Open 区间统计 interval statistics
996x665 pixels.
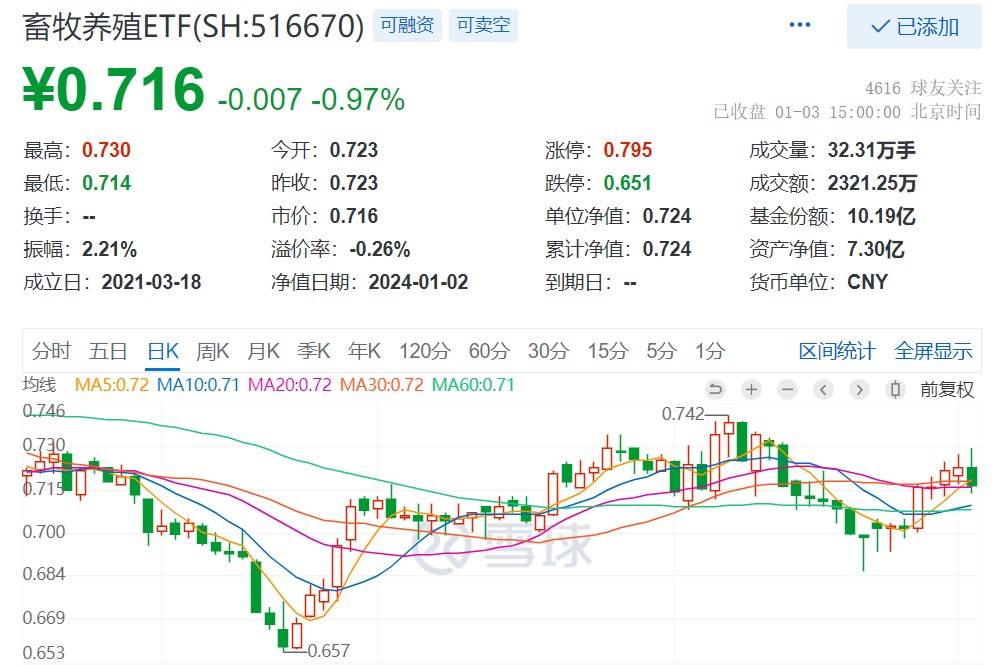tap(839, 351)
